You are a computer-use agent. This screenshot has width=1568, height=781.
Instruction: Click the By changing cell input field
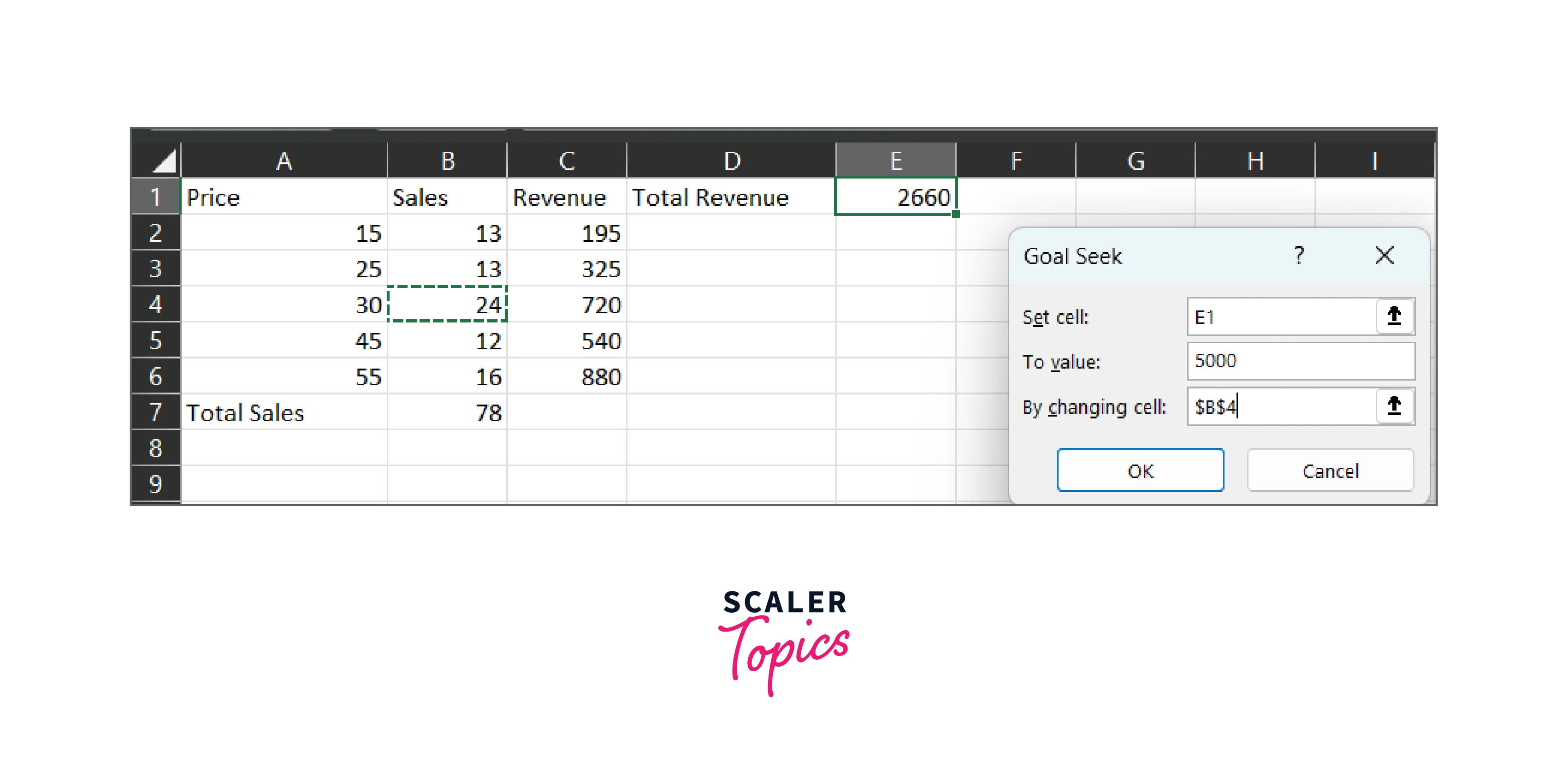click(x=1281, y=406)
